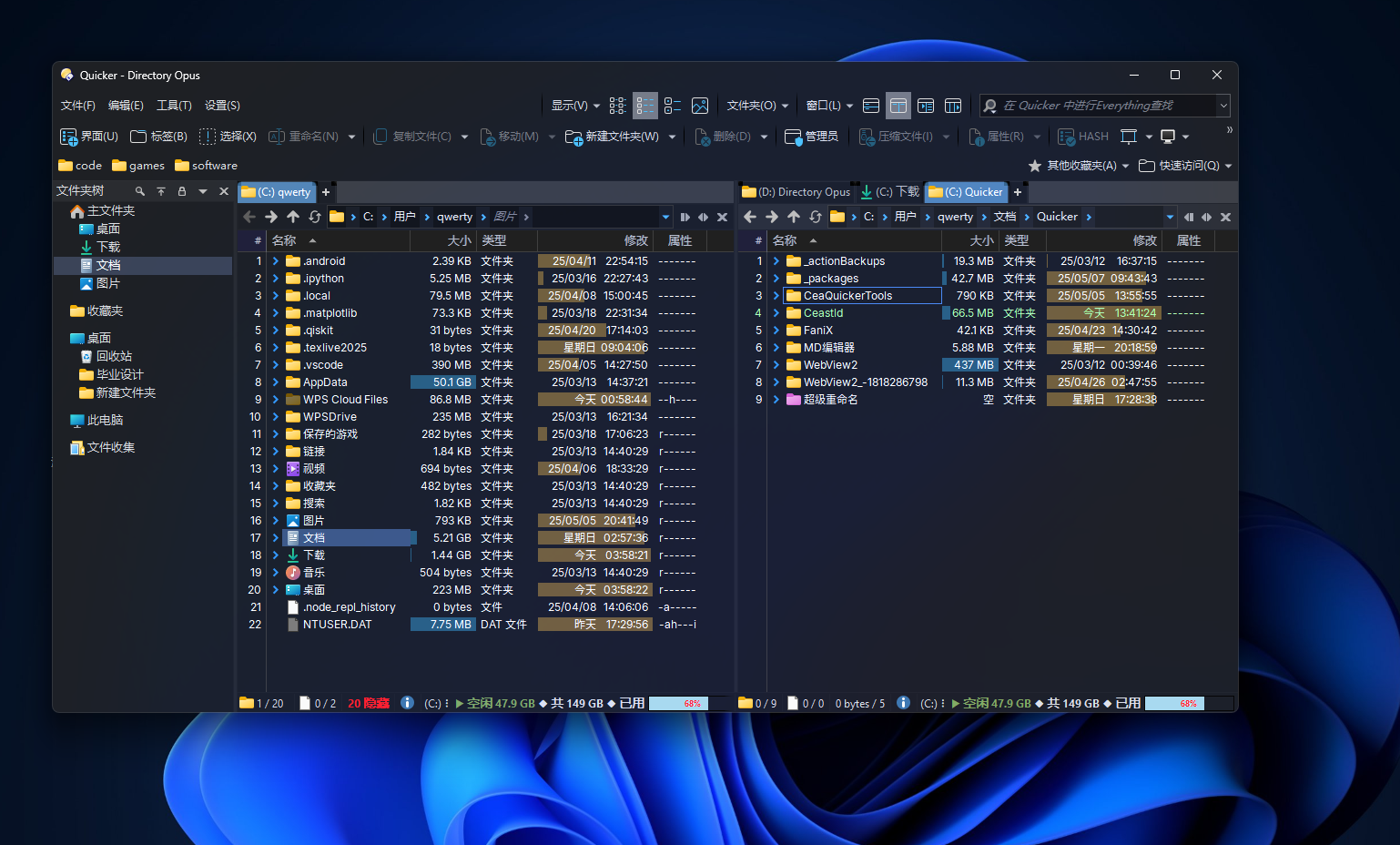The height and width of the screenshot is (845, 1400).
Task: Open the 窗口(L) dropdown menu
Action: pos(829,106)
